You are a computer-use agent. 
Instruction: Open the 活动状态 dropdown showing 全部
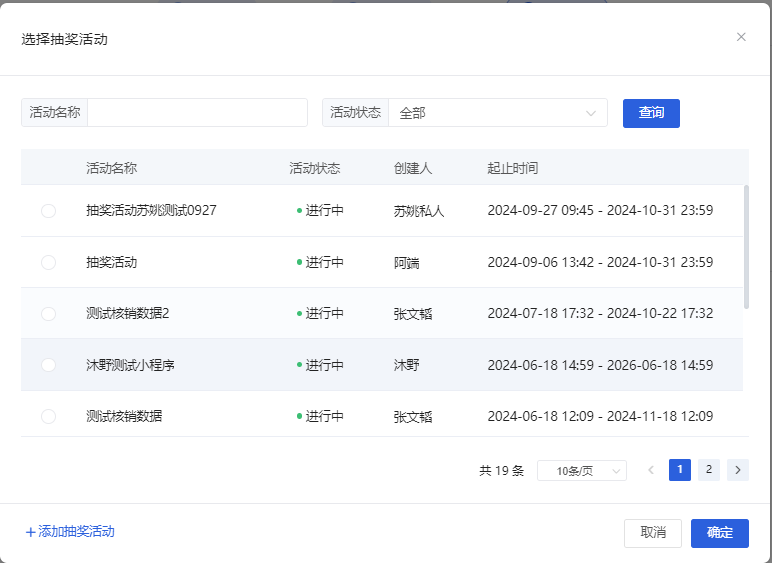point(498,113)
